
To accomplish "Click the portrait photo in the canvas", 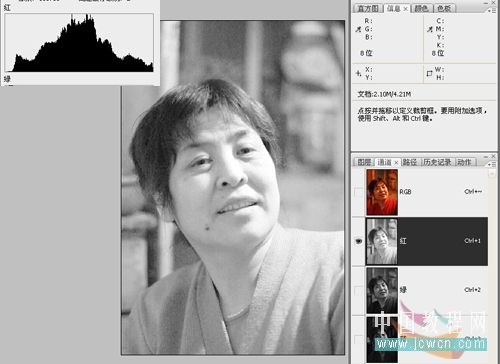I will [x=233, y=188].
